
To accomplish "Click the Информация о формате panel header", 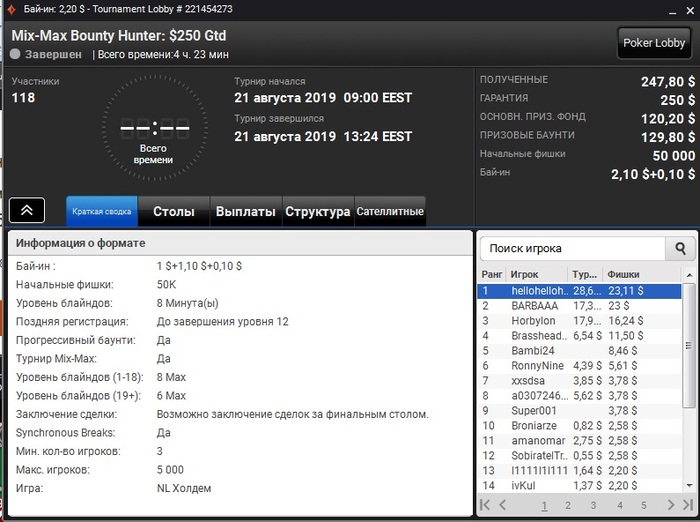I will 240,243.
